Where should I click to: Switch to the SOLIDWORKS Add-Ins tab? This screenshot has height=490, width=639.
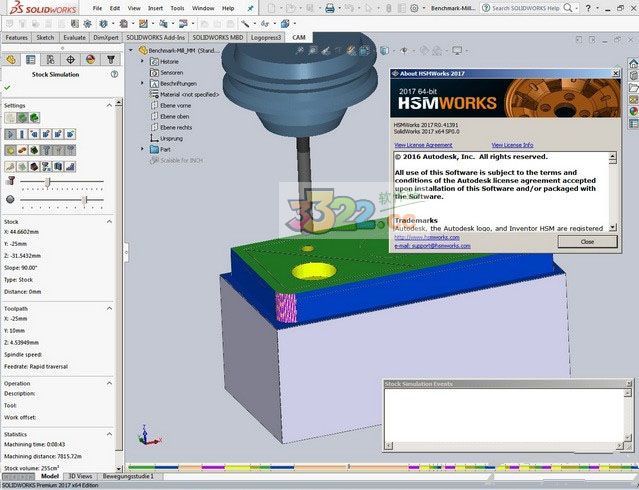tap(155, 38)
